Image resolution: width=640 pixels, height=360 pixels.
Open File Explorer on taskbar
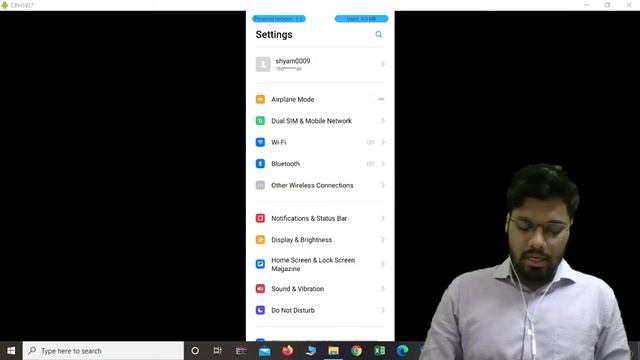pyautogui.click(x=333, y=351)
